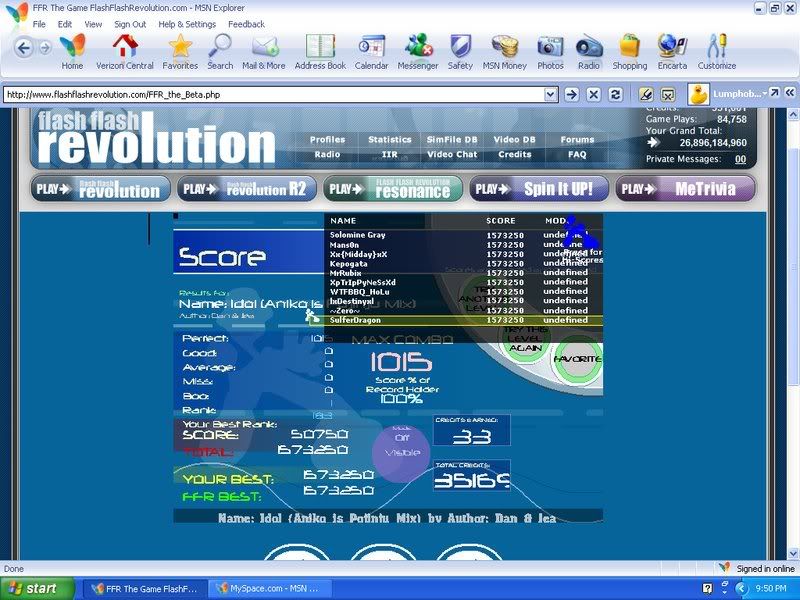Open the Help & Settings menu
The height and width of the screenshot is (600, 800).
[x=187, y=24]
